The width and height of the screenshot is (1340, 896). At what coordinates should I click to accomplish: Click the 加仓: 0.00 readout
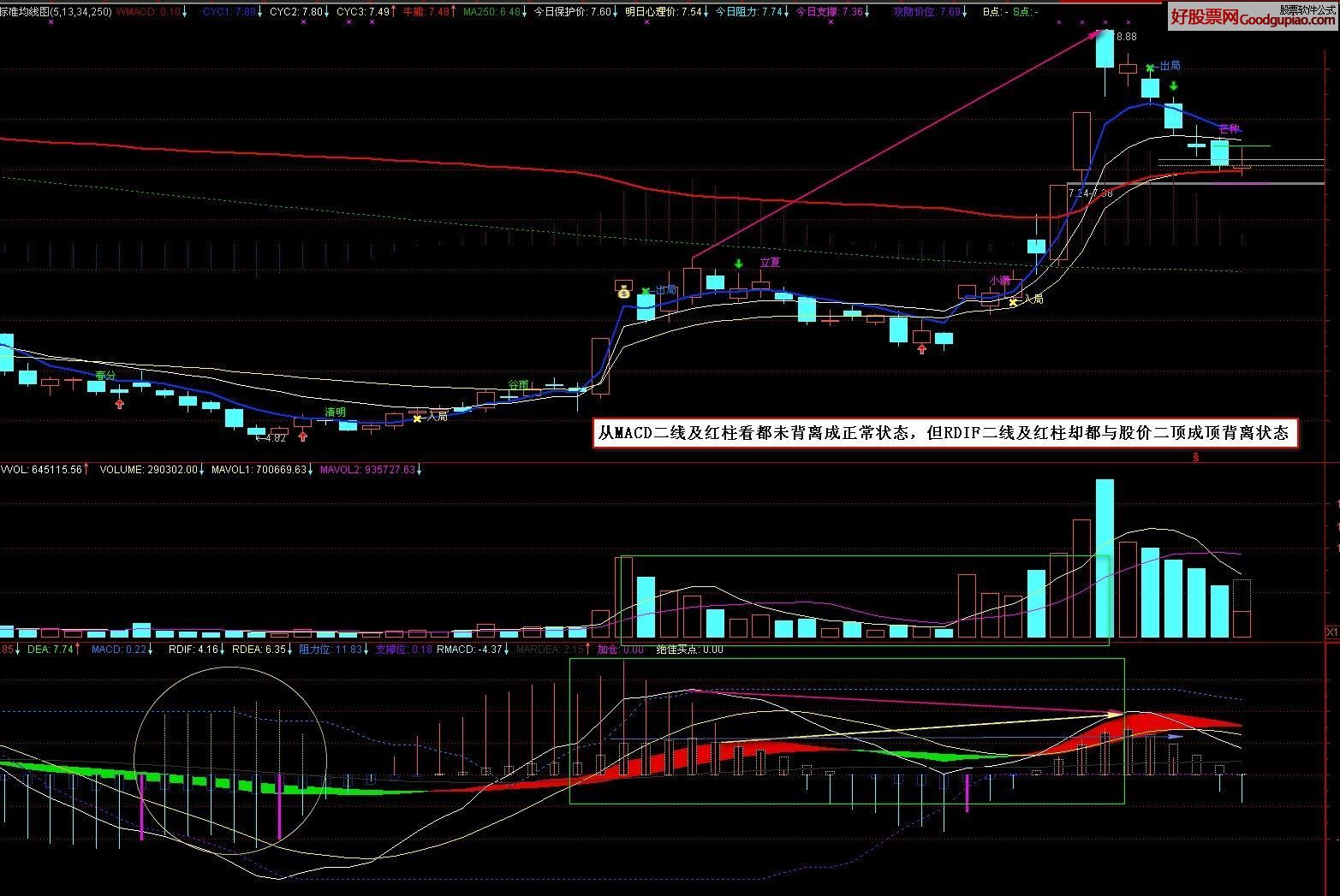point(620,650)
